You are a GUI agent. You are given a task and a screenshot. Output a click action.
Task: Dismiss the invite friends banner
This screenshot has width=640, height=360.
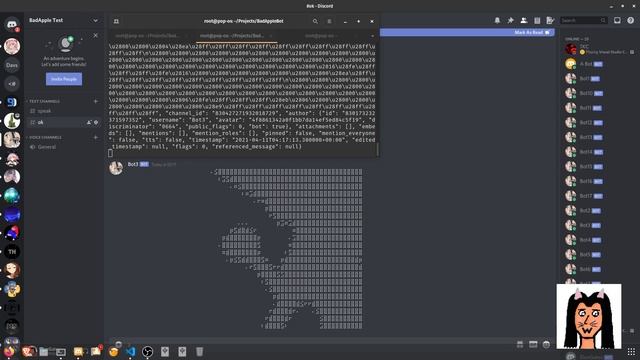tap(96, 36)
